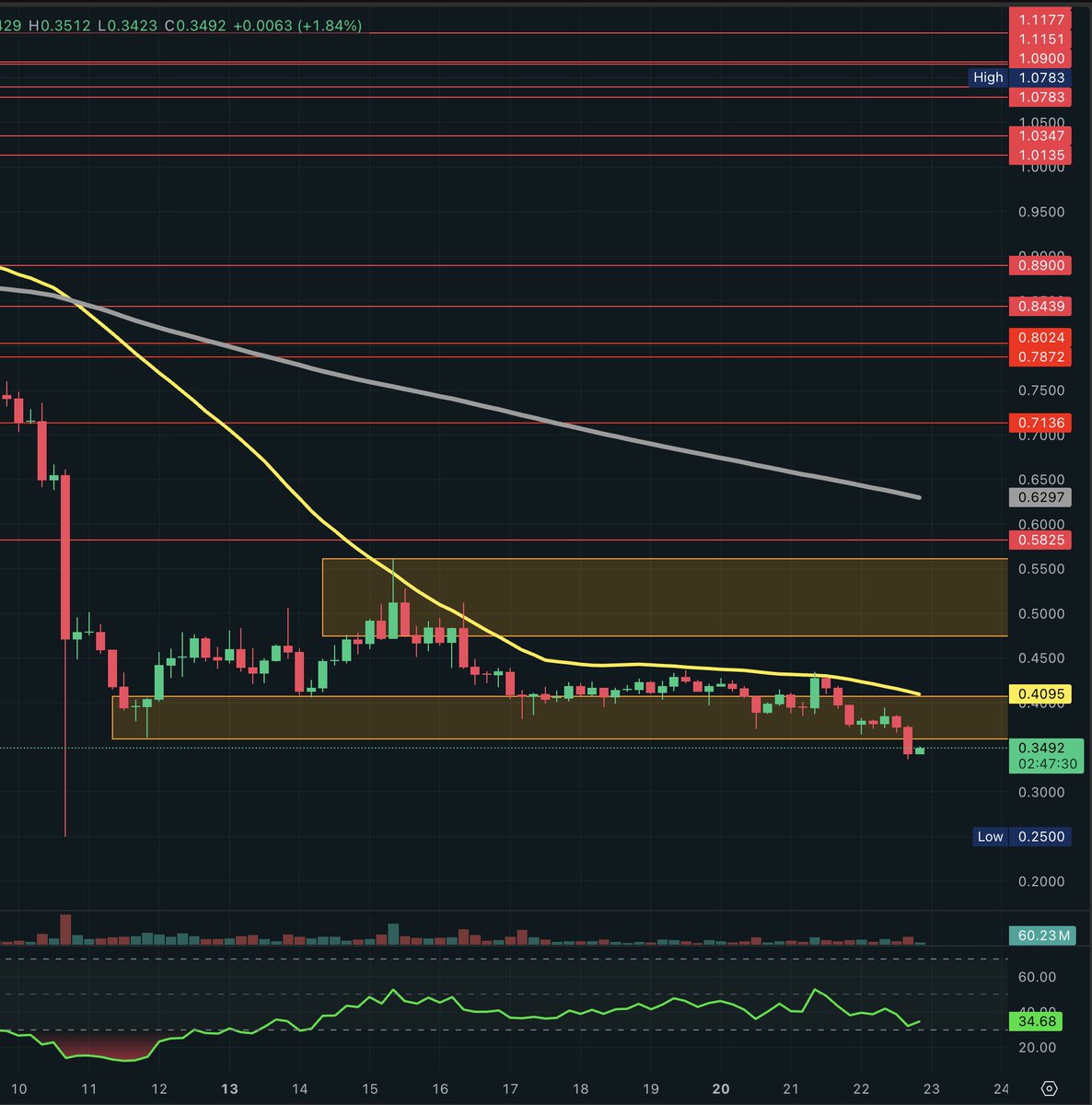Image resolution: width=1092 pixels, height=1105 pixels.
Task: Click the date 23 on time axis
Action: (x=932, y=1088)
